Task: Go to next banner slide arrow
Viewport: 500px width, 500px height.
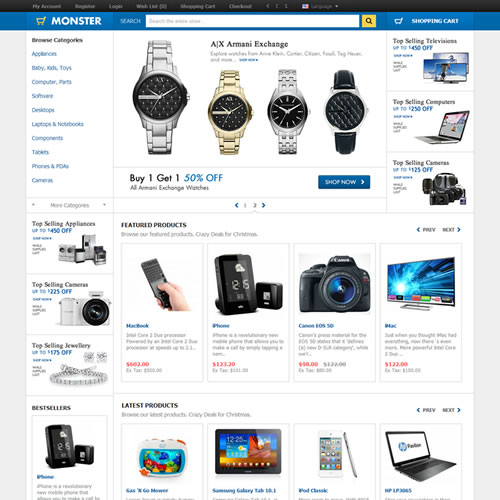Action: (263, 205)
